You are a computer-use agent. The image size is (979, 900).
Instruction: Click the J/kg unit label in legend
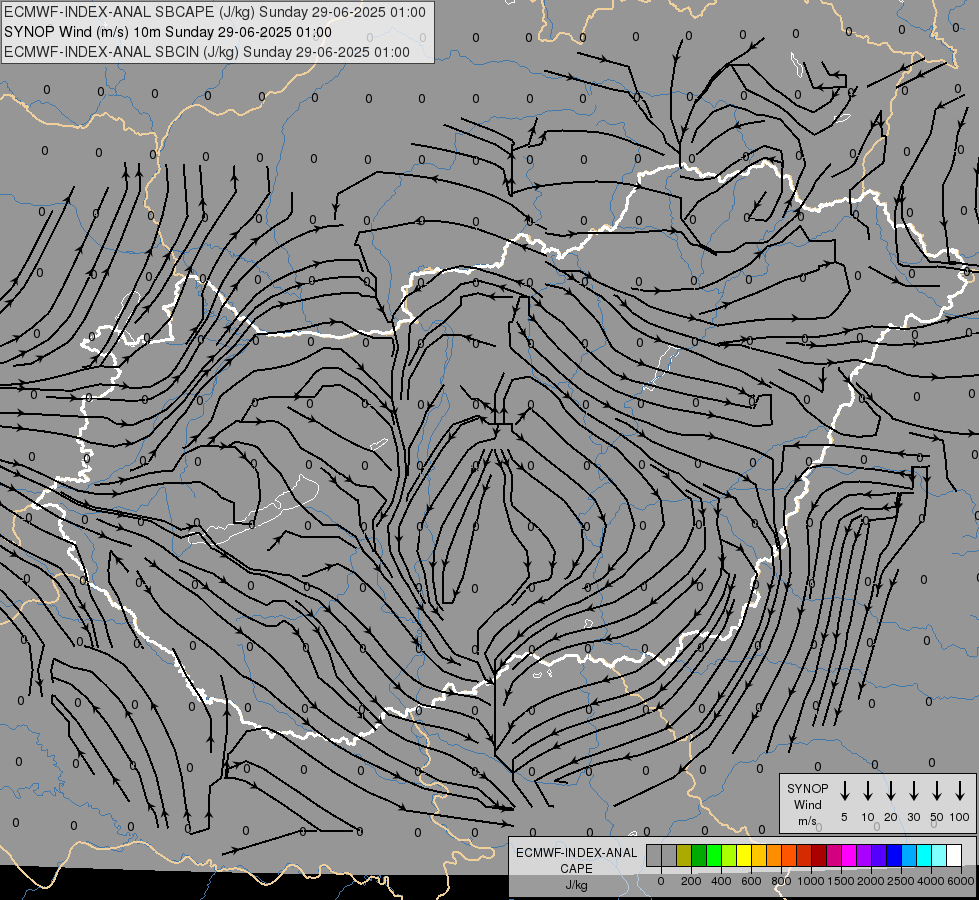pyautogui.click(x=576, y=885)
